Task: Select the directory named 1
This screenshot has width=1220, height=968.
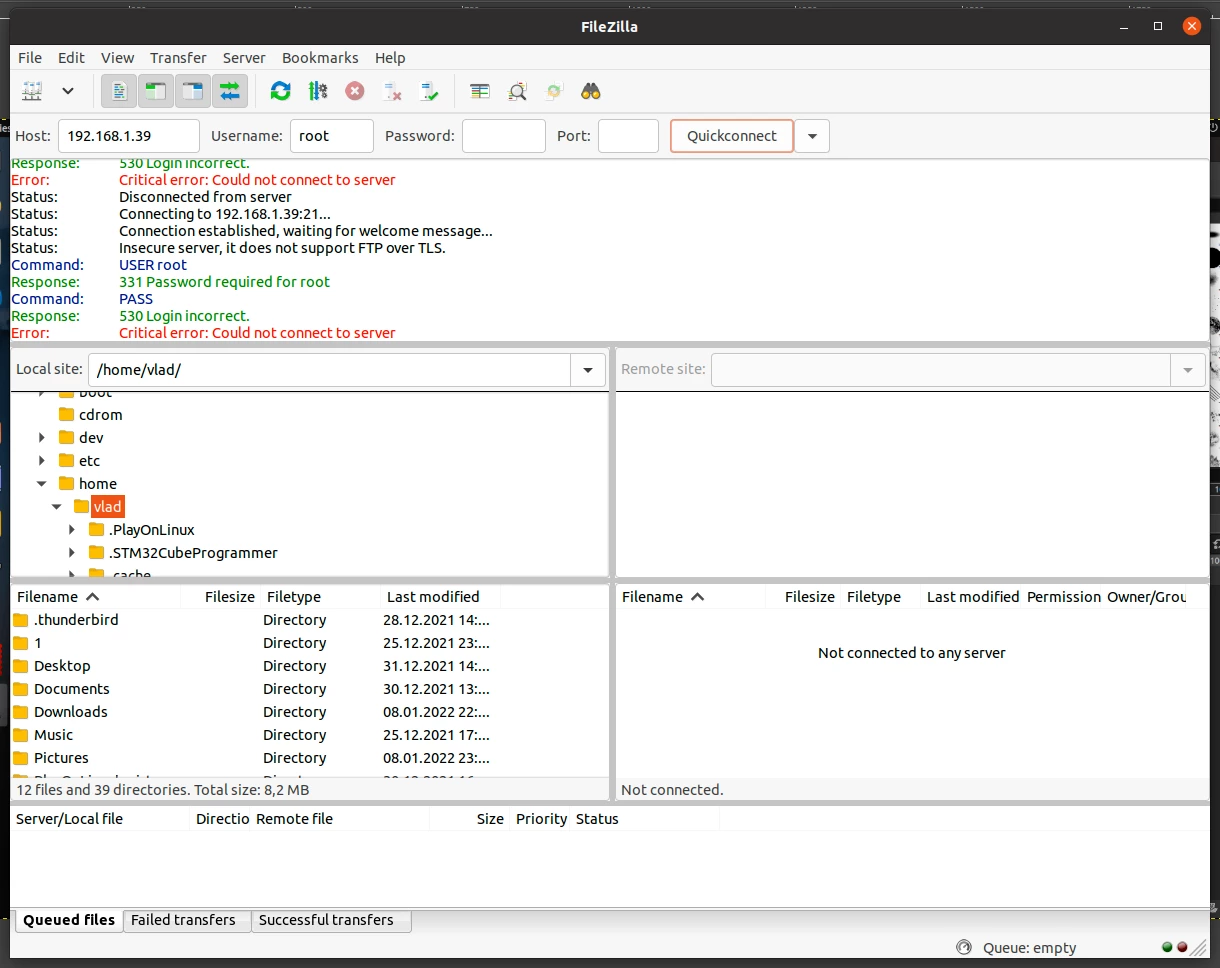Action: [x=309, y=643]
